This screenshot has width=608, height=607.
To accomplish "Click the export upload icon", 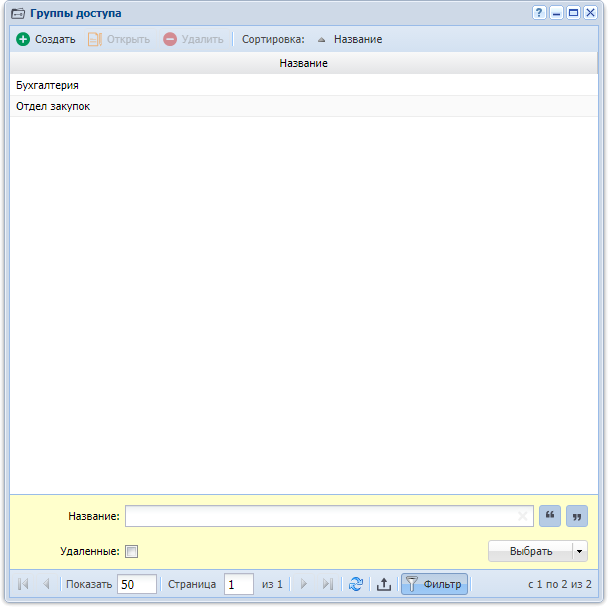I will [x=383, y=584].
